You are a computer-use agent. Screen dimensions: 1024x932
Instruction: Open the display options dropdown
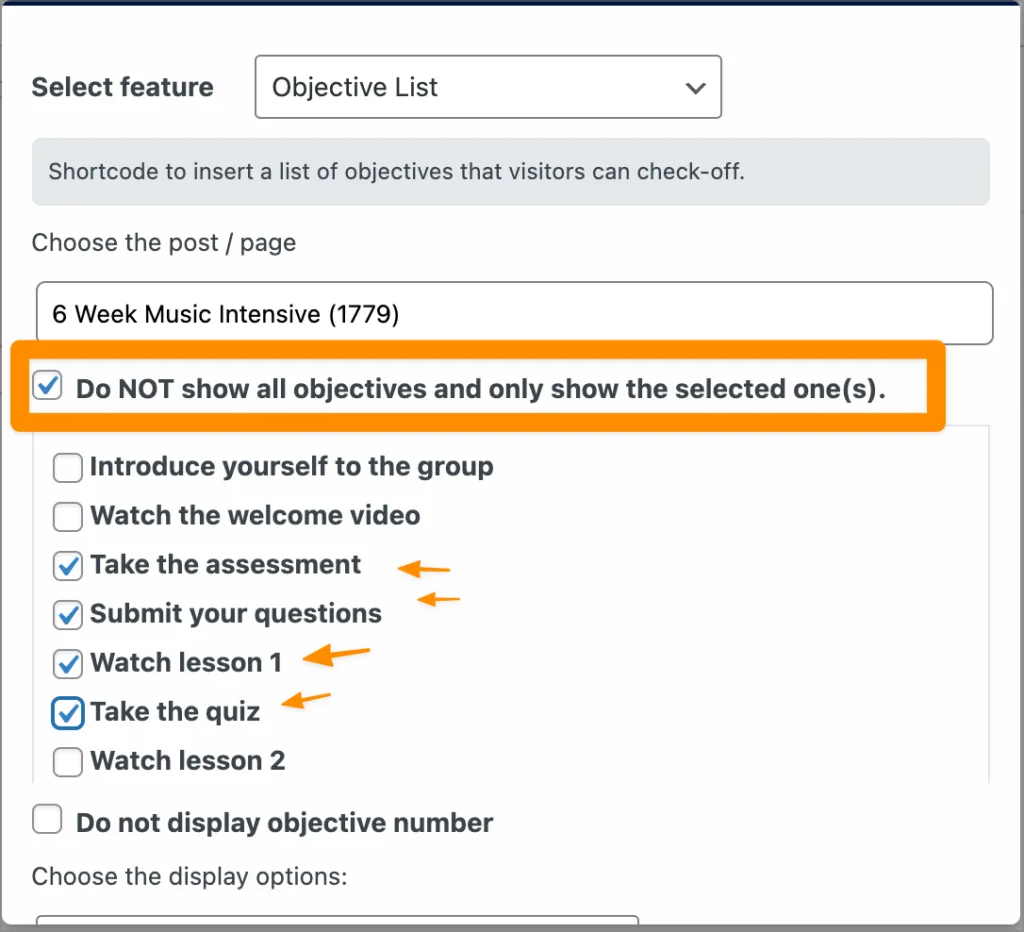pos(335,925)
